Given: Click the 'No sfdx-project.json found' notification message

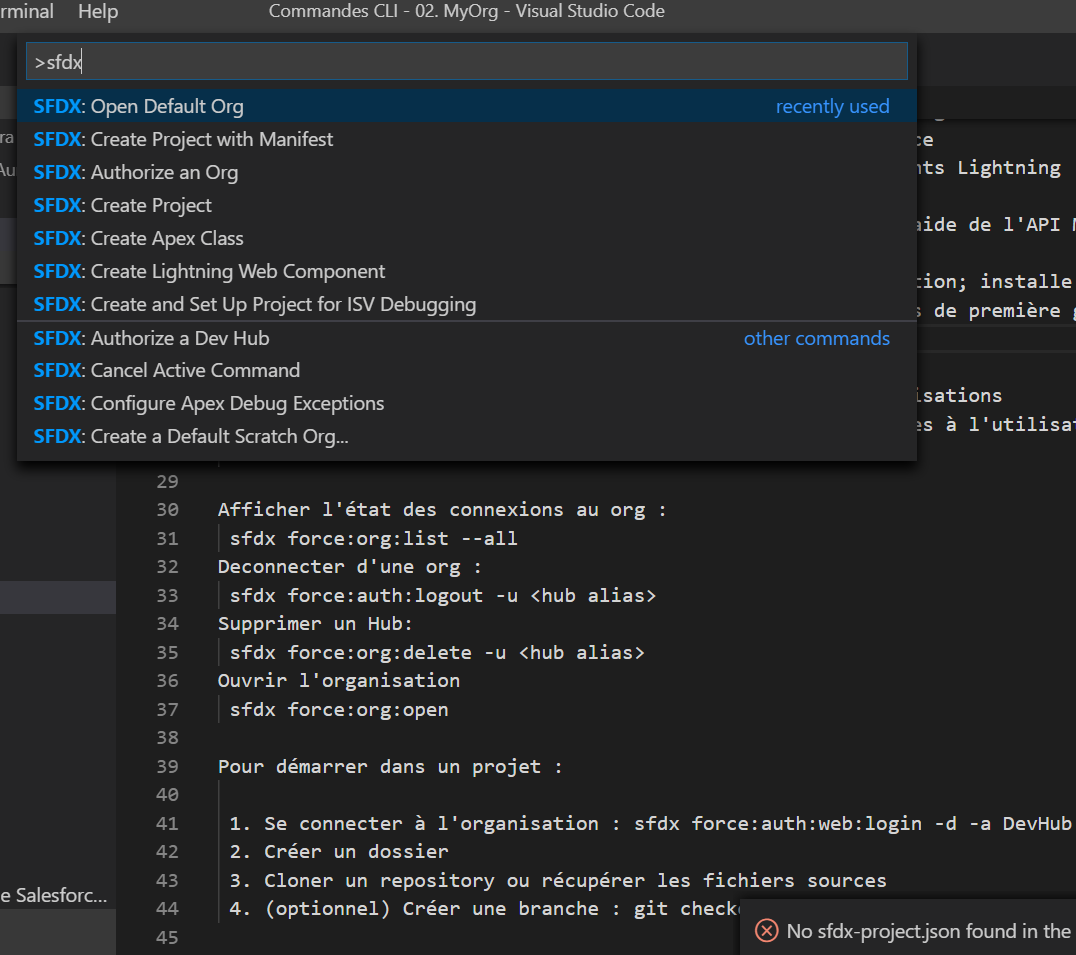Looking at the screenshot, I should pyautogui.click(x=928, y=931).
